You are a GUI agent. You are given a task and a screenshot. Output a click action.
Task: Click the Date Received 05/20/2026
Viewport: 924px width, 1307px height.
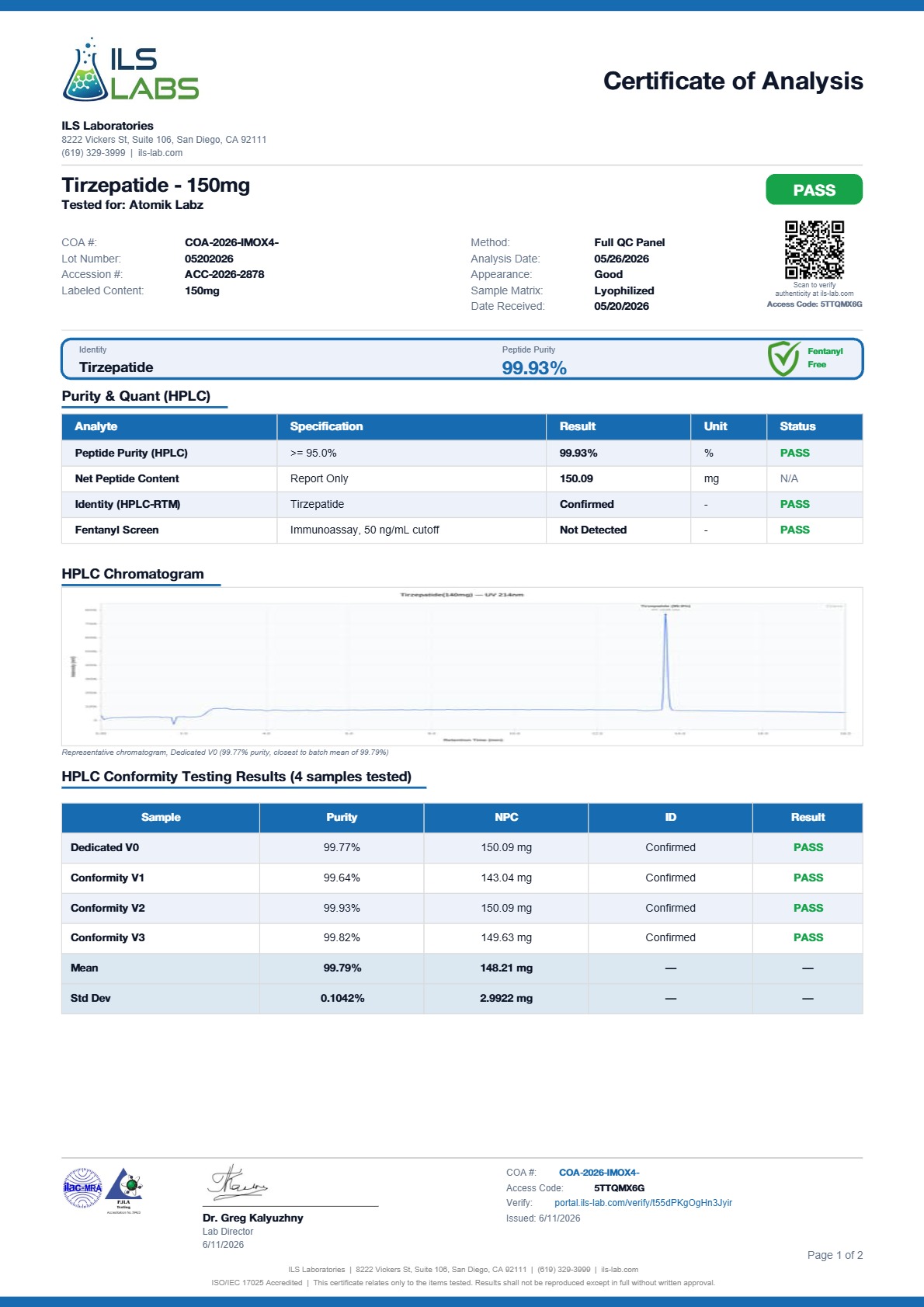pyautogui.click(x=621, y=306)
